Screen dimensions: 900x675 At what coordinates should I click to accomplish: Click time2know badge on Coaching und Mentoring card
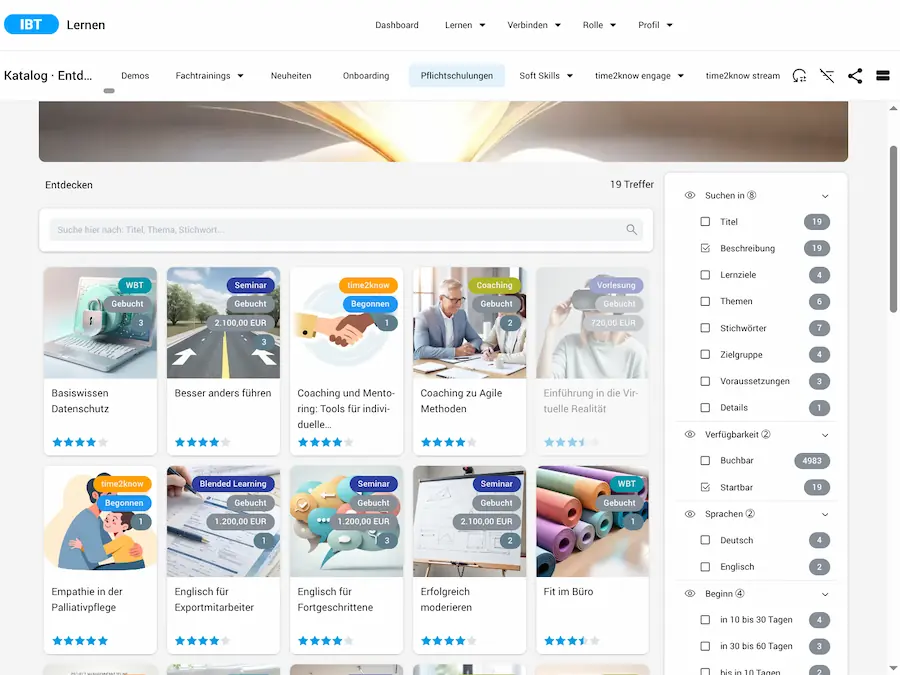[x=368, y=285]
